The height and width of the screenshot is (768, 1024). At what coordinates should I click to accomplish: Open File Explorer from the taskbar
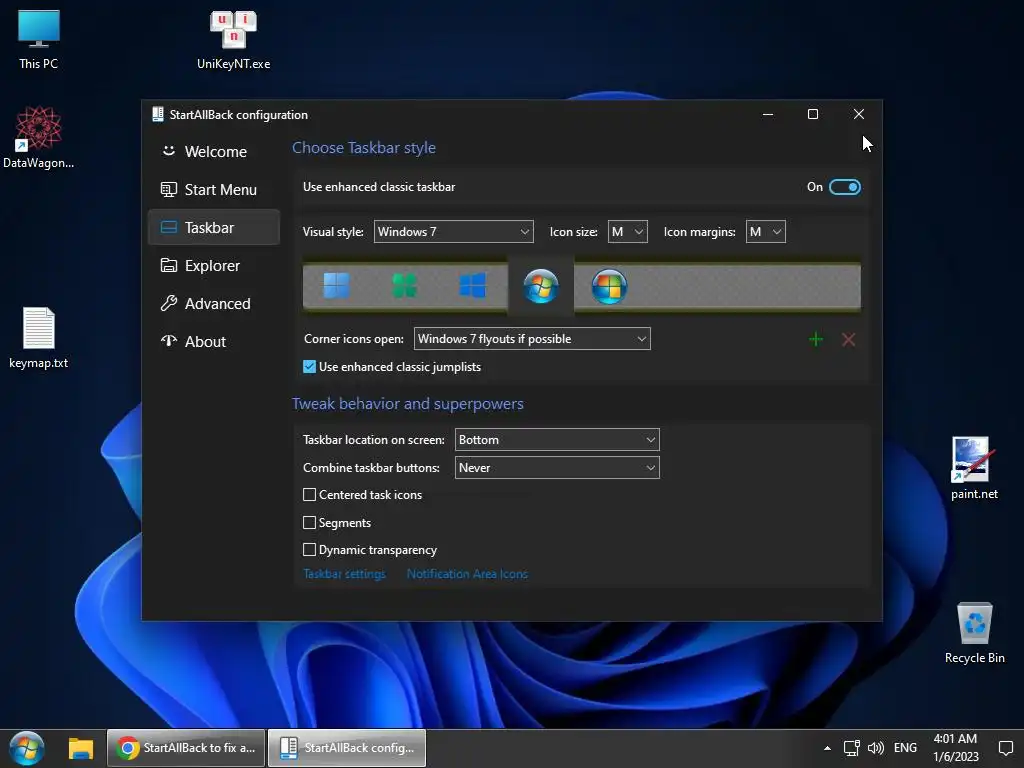click(81, 748)
